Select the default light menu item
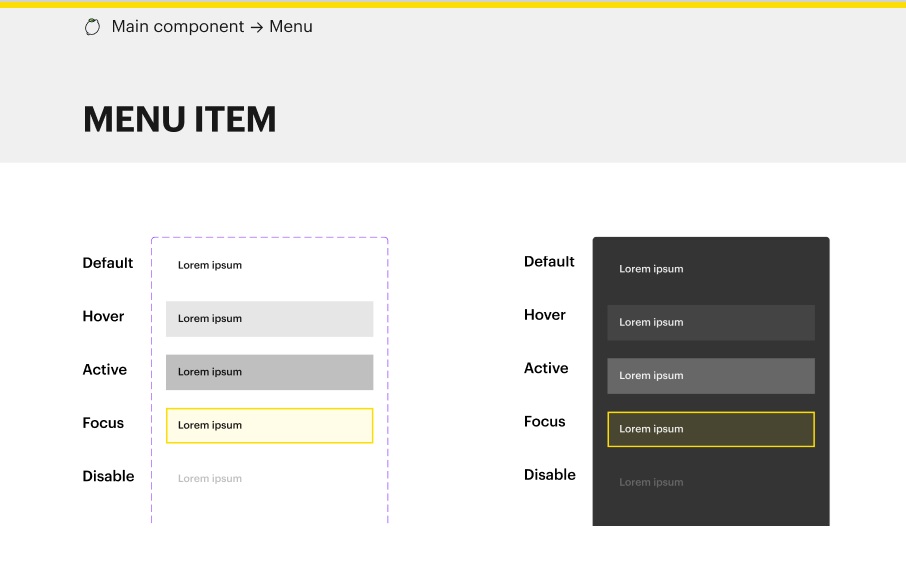Image resolution: width=906 pixels, height=569 pixels. pyautogui.click(x=269, y=266)
